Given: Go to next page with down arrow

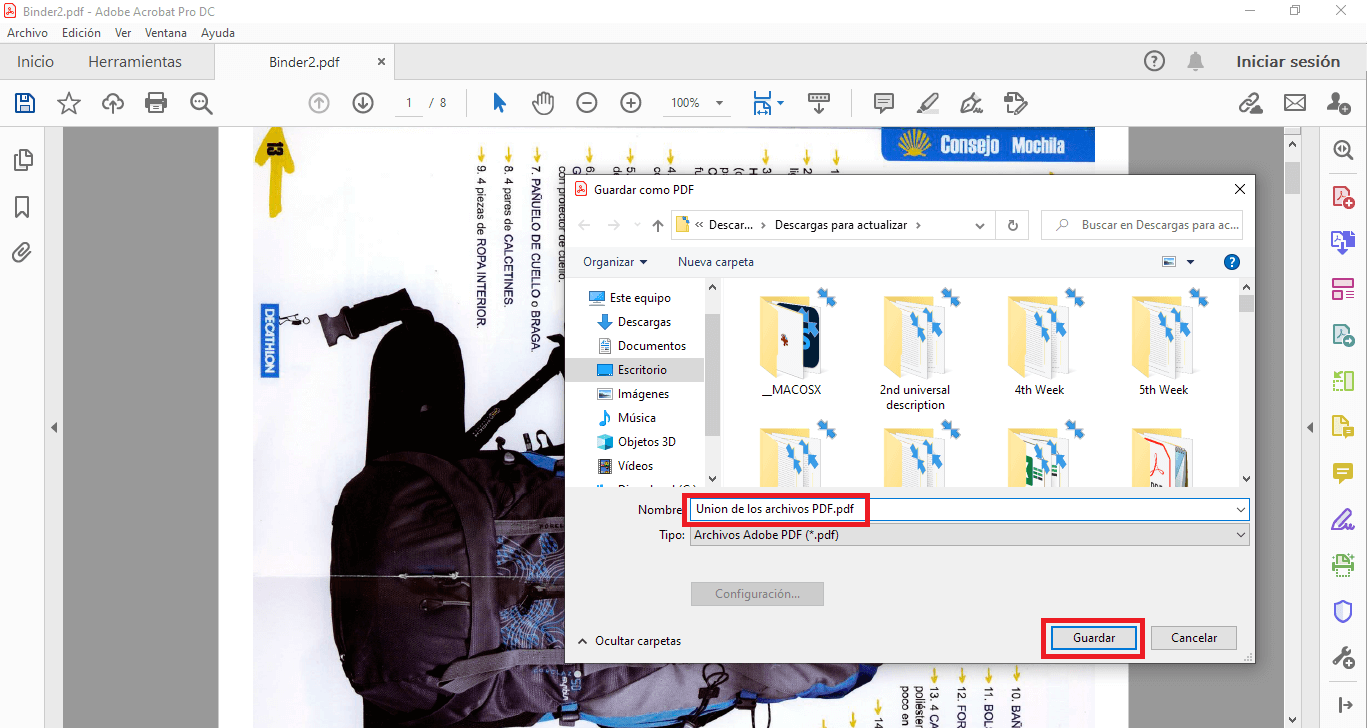Looking at the screenshot, I should point(363,103).
